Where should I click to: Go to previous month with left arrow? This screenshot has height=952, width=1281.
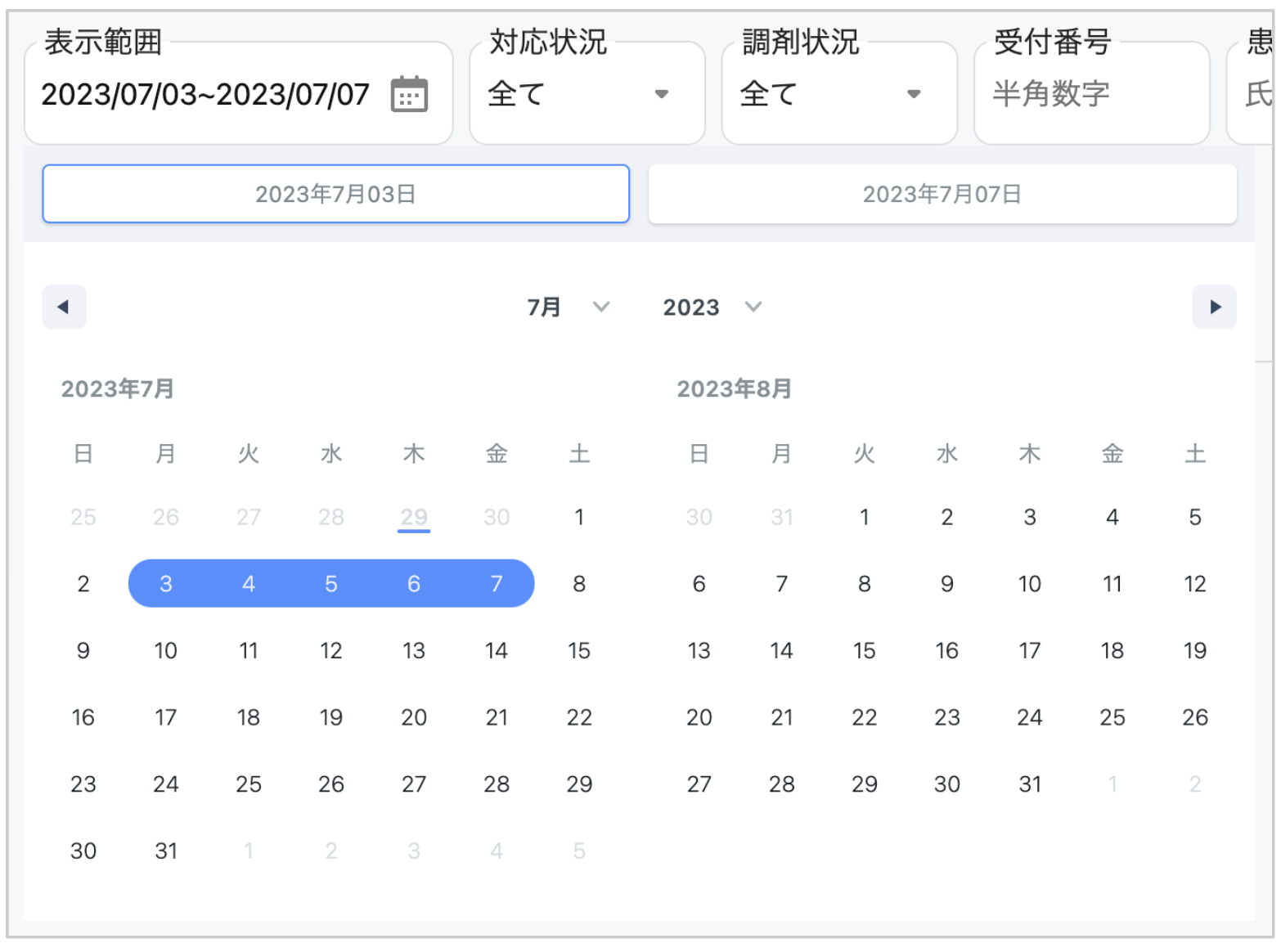pyautogui.click(x=64, y=307)
